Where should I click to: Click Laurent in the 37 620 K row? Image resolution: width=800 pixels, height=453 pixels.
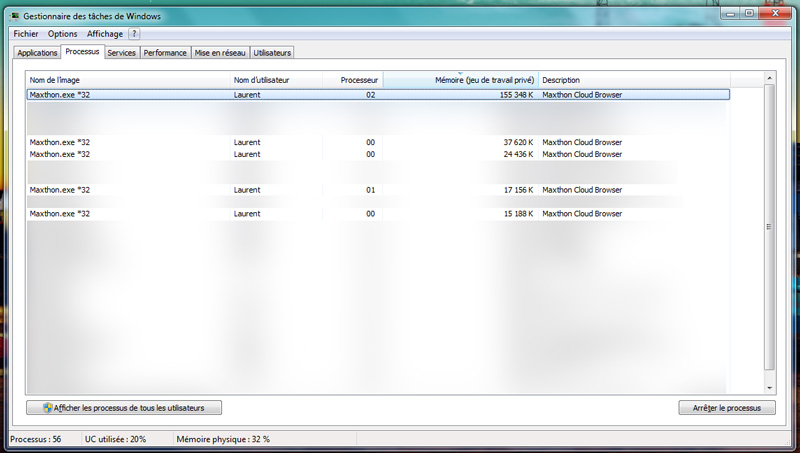[x=247, y=142]
